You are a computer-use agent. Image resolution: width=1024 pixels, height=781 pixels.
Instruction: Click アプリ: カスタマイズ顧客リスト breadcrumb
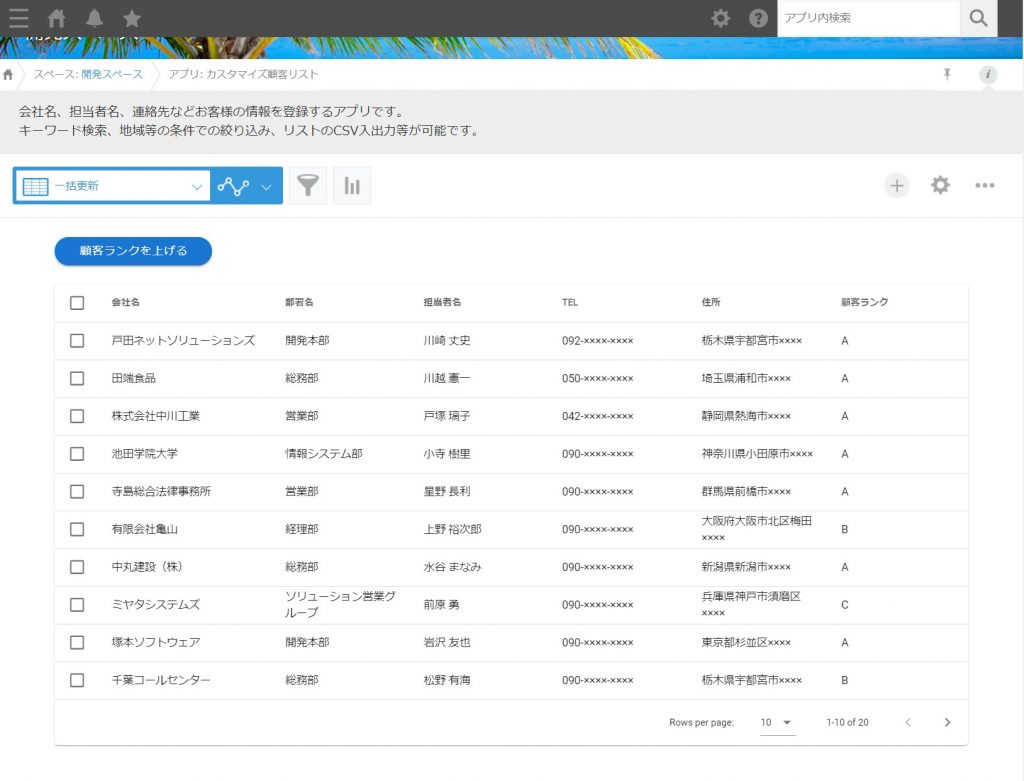(x=243, y=74)
